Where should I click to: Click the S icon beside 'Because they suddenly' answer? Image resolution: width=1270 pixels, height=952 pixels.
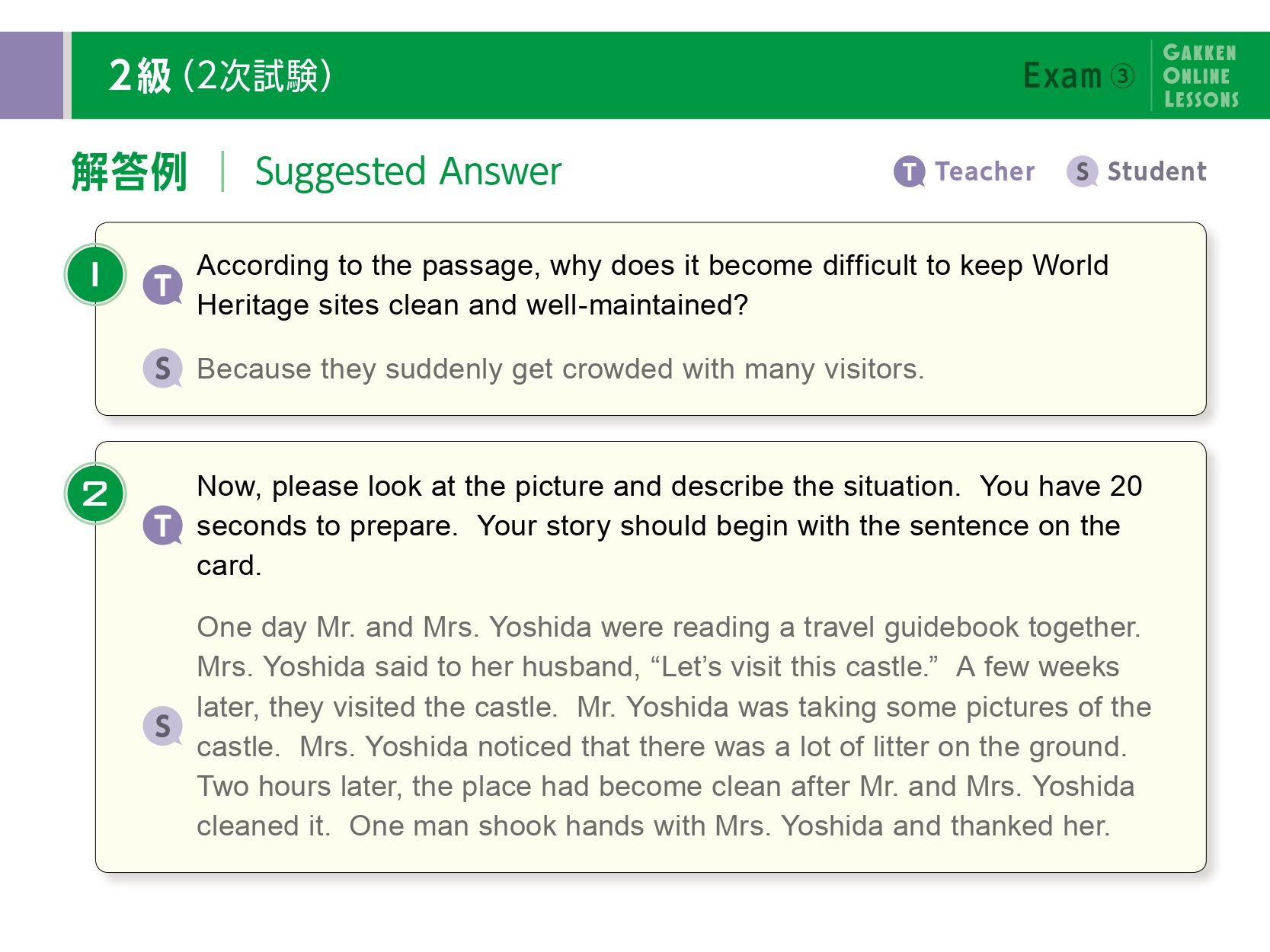162,369
